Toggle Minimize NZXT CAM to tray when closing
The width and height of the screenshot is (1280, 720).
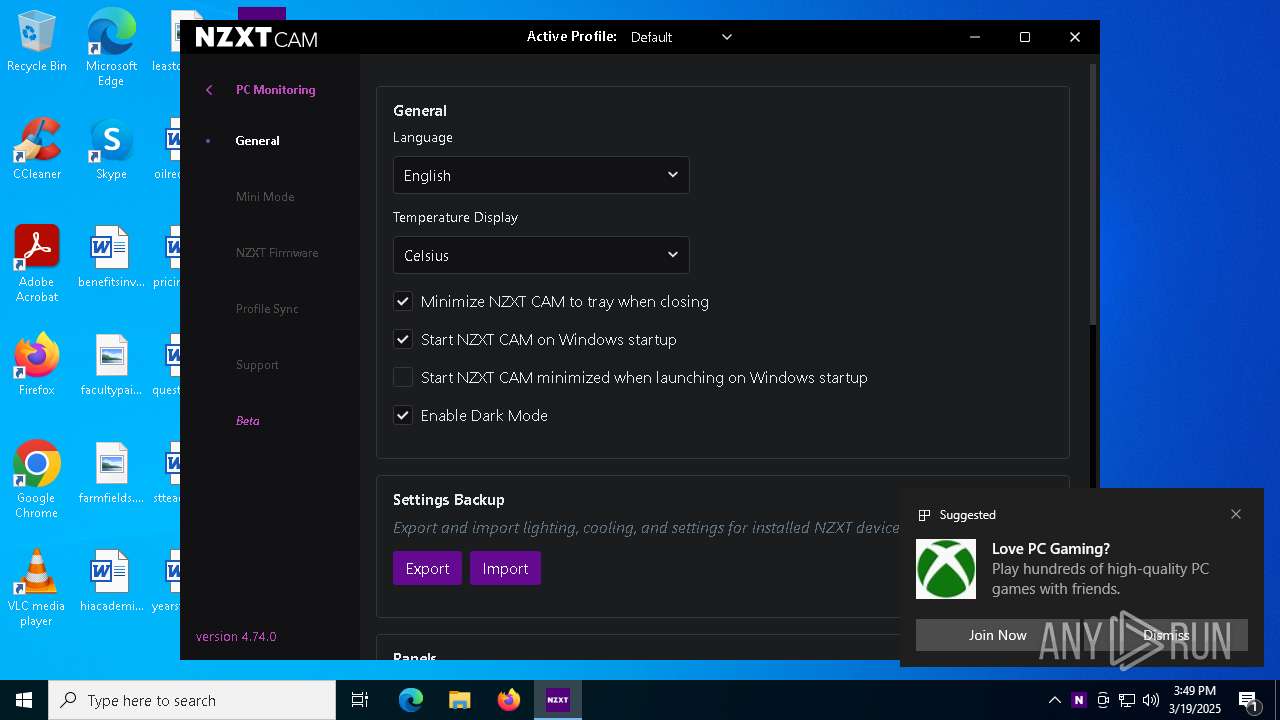[403, 301]
